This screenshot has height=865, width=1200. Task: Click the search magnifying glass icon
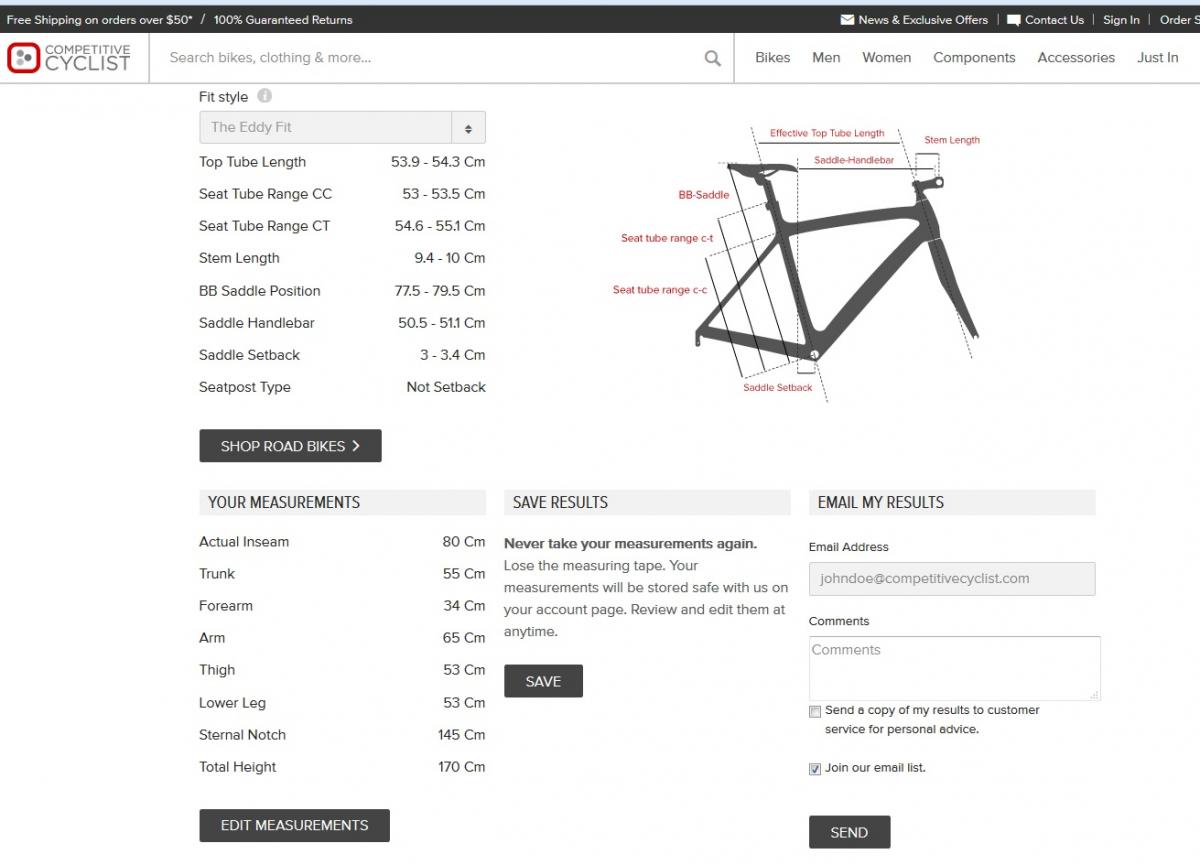[712, 58]
